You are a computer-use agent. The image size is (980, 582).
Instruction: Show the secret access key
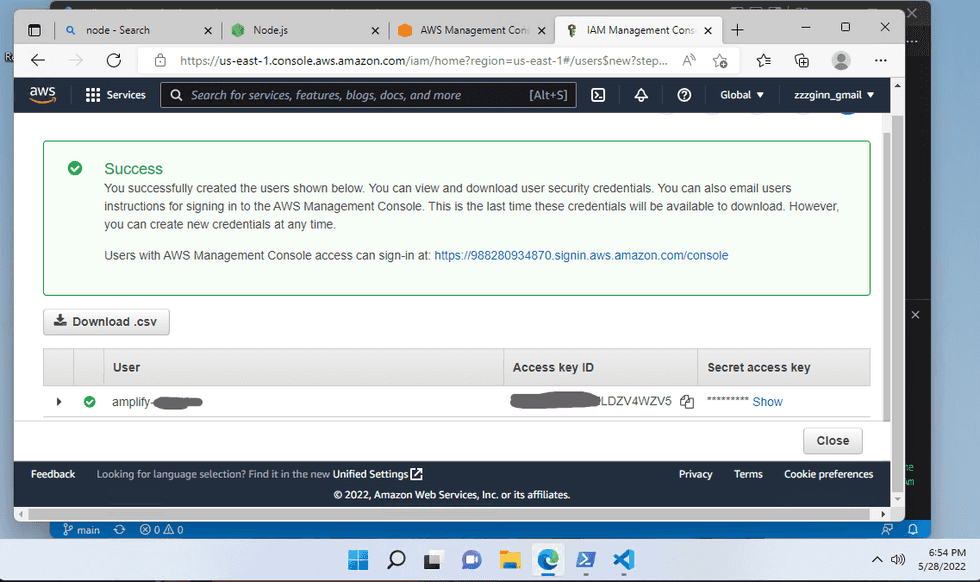[768, 402]
